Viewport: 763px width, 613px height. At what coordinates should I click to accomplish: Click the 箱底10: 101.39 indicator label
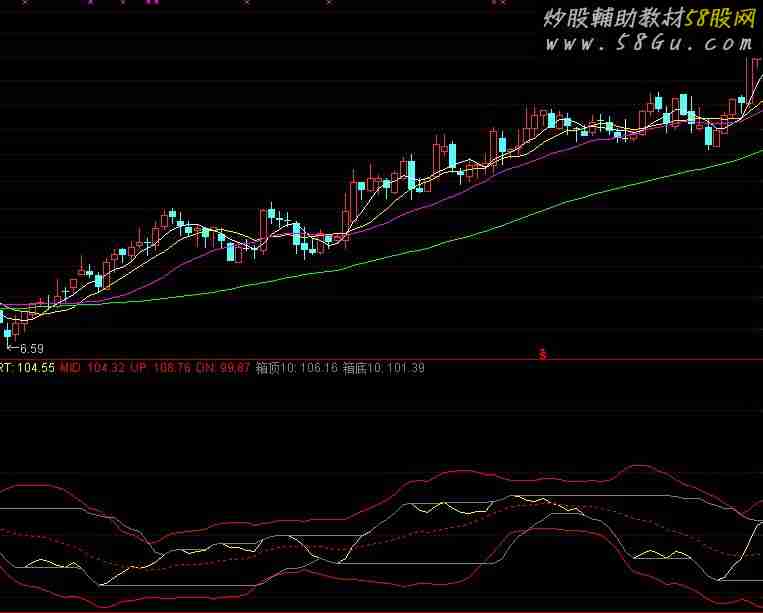click(x=384, y=368)
